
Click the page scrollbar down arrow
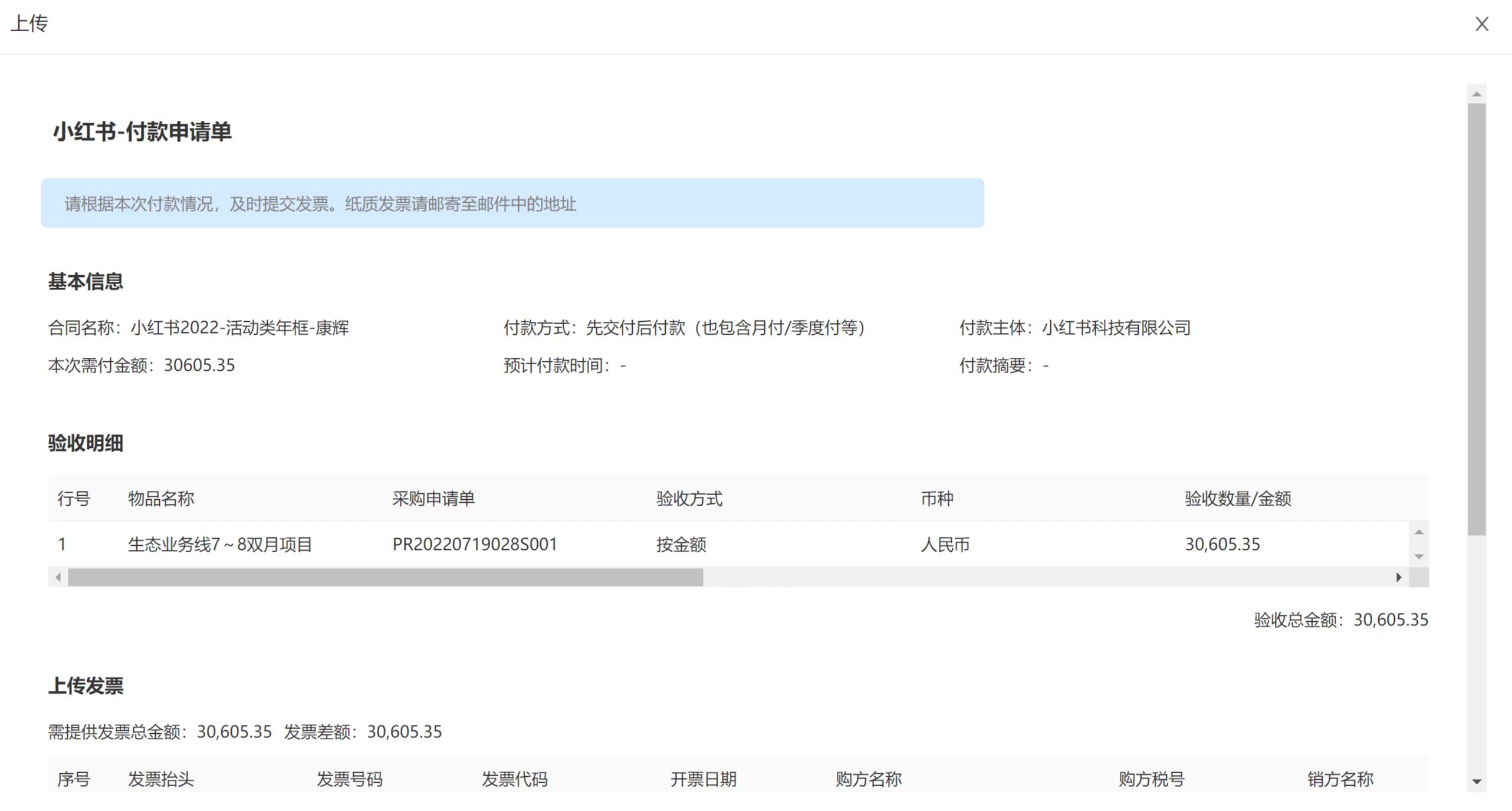coord(1477,782)
